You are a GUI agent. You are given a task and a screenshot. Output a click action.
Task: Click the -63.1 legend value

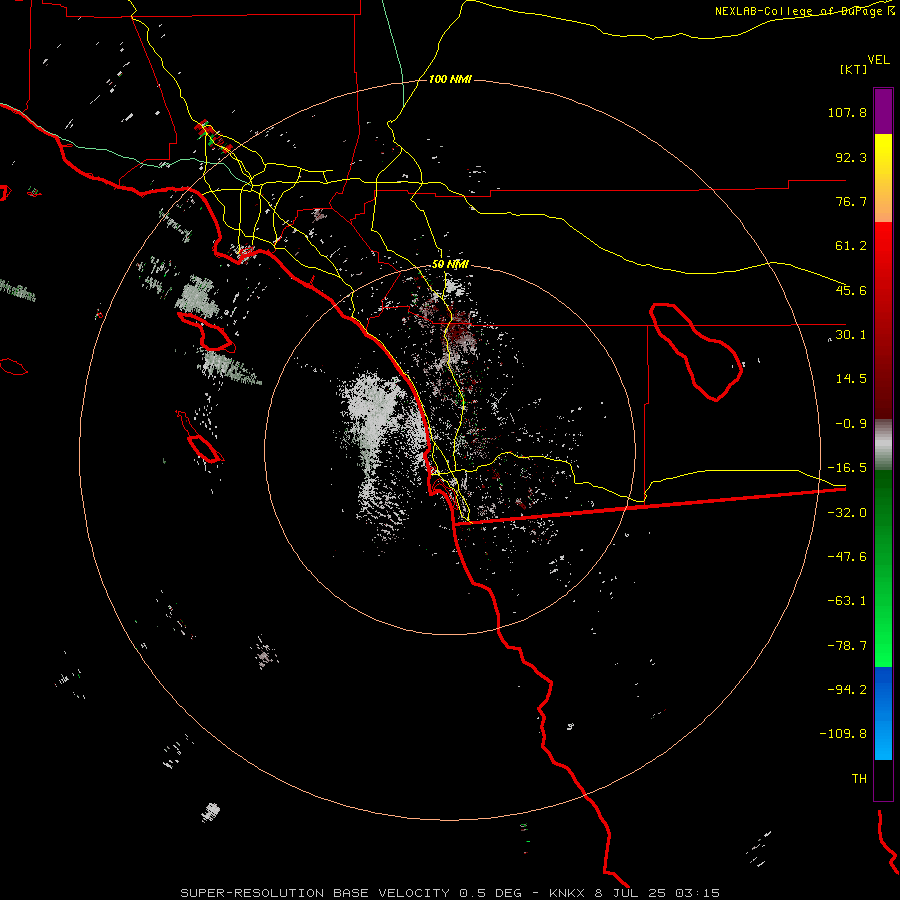847,601
